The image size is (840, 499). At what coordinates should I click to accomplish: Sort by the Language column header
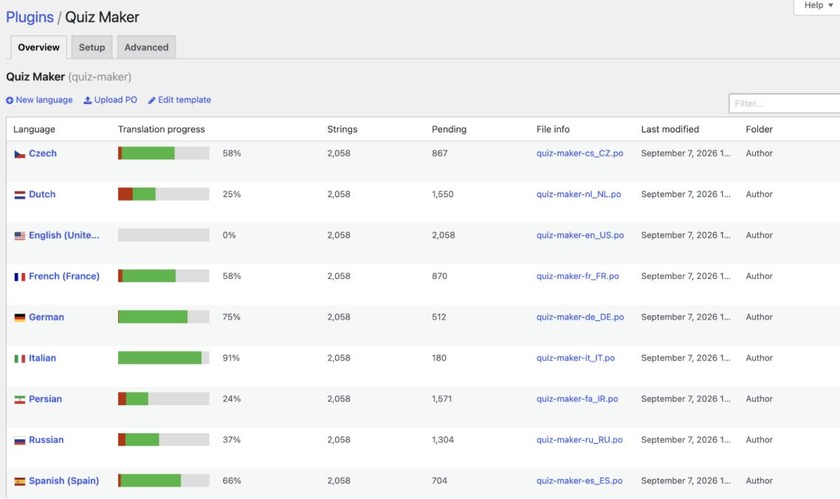pyautogui.click(x=34, y=129)
